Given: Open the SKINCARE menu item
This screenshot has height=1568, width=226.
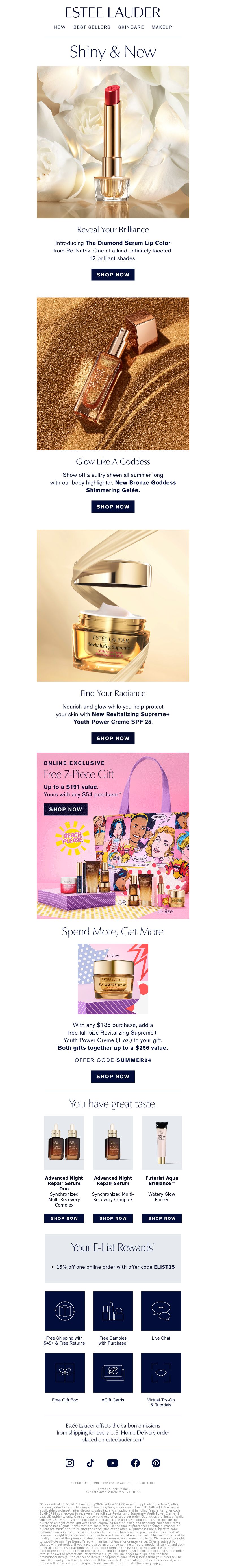Looking at the screenshot, I should point(131,27).
